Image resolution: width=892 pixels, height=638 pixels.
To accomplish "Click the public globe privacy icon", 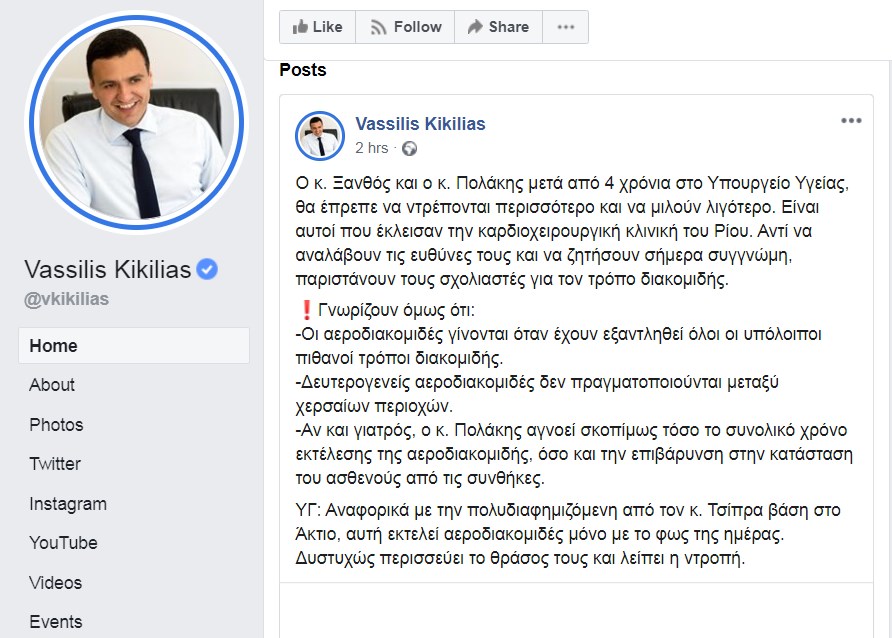I will [409, 148].
